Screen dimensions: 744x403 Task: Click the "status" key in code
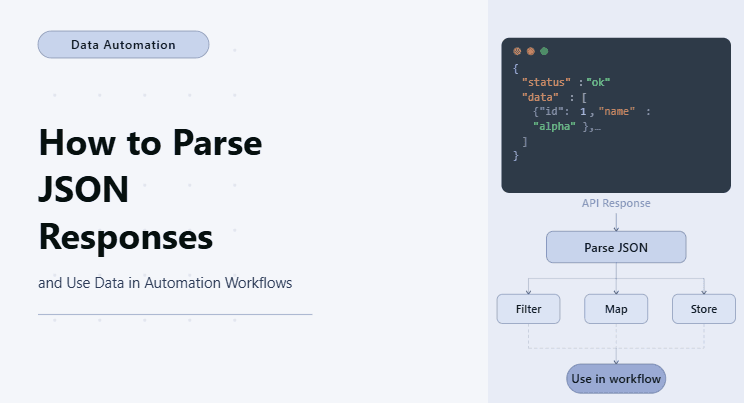click(x=546, y=82)
